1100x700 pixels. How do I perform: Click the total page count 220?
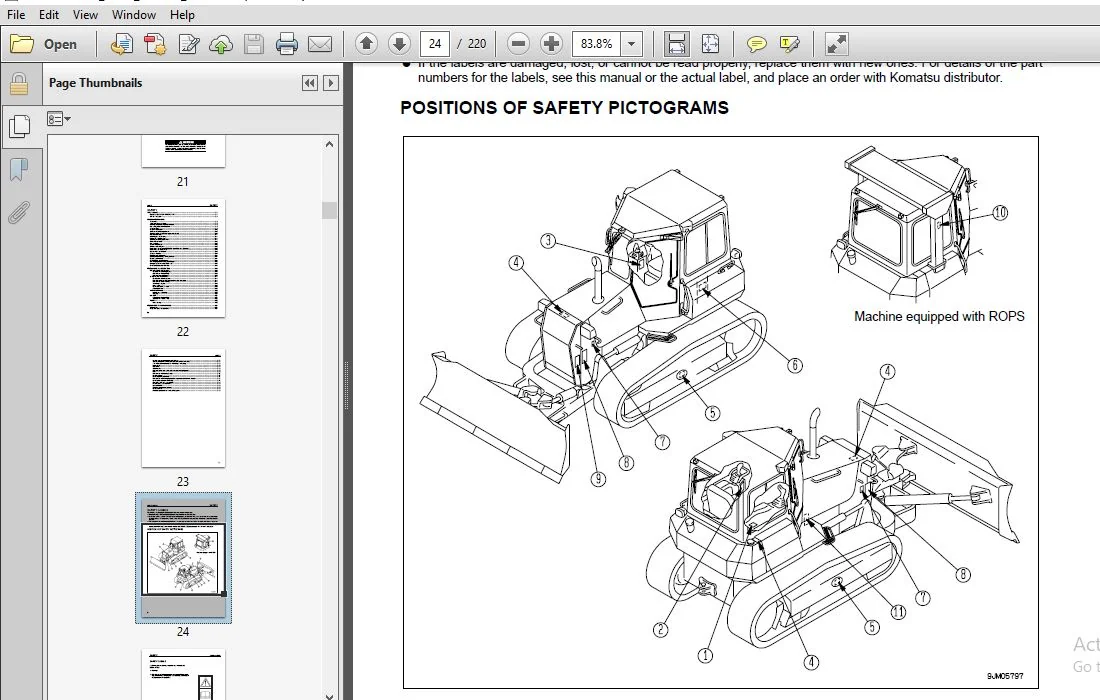coord(477,44)
